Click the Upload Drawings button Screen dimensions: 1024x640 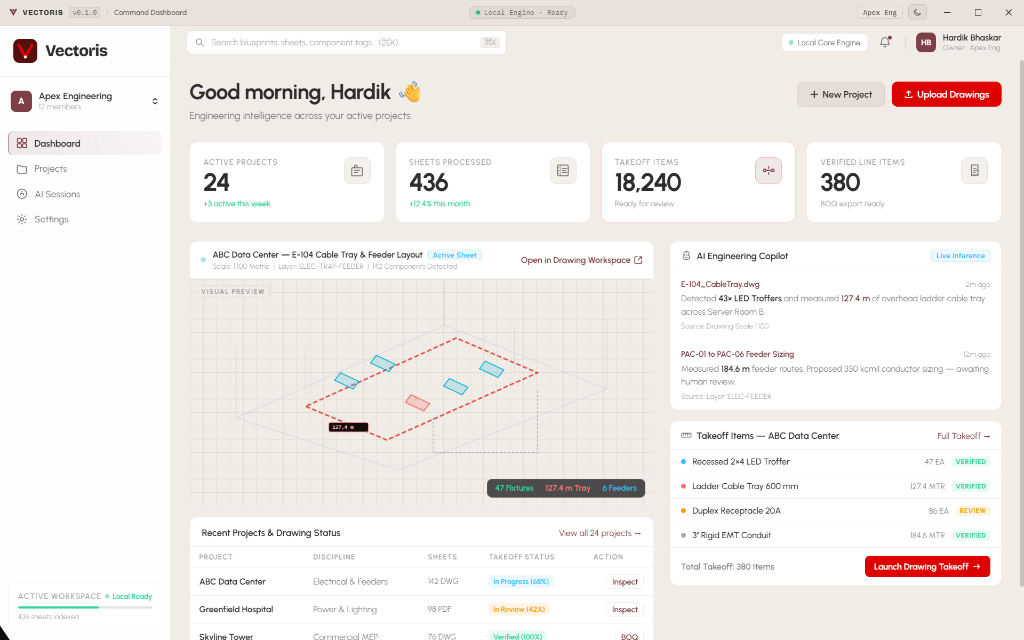(946, 95)
